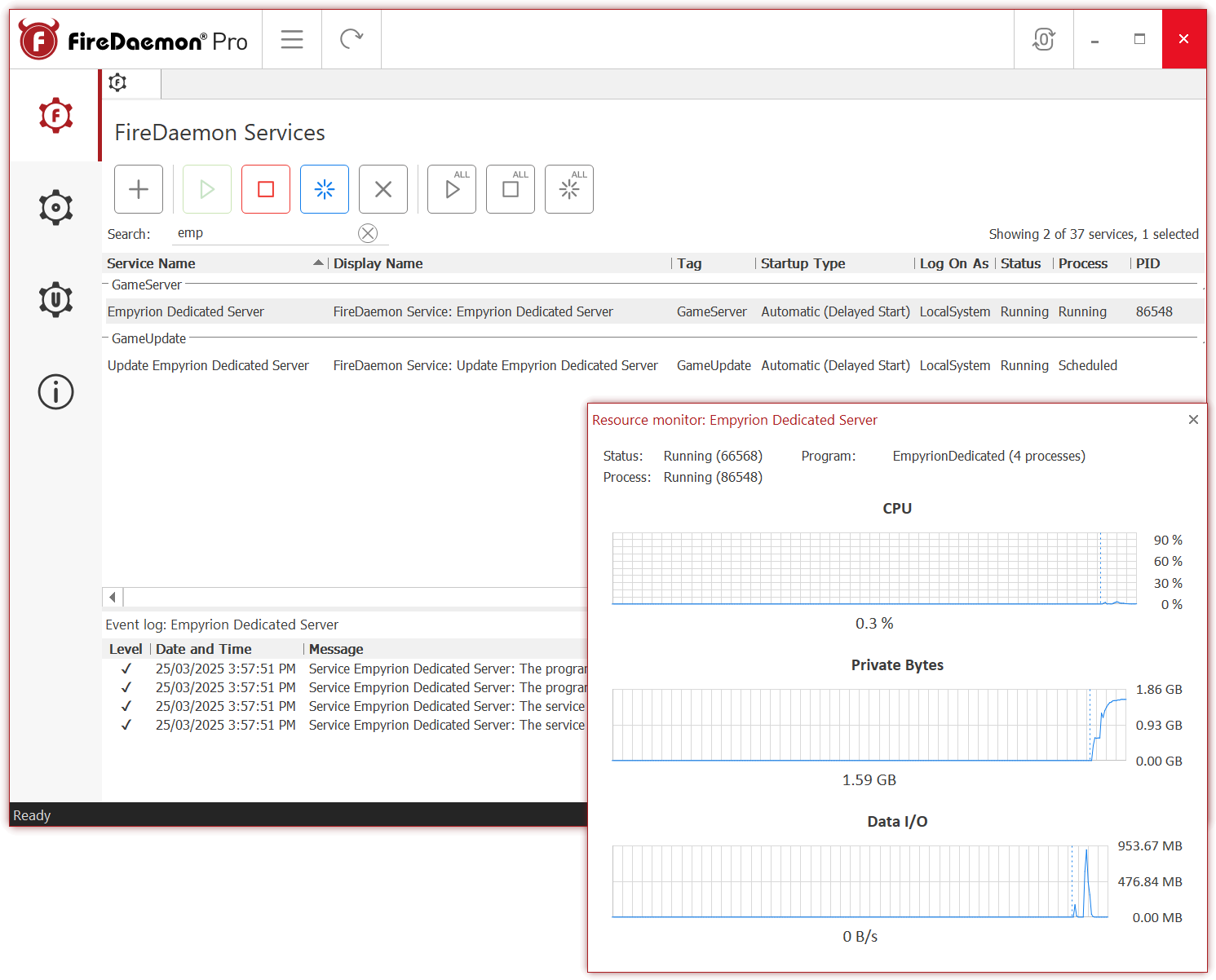Click 'Running (66568)' status value
The width and height of the screenshot is (1216, 980).
(713, 456)
